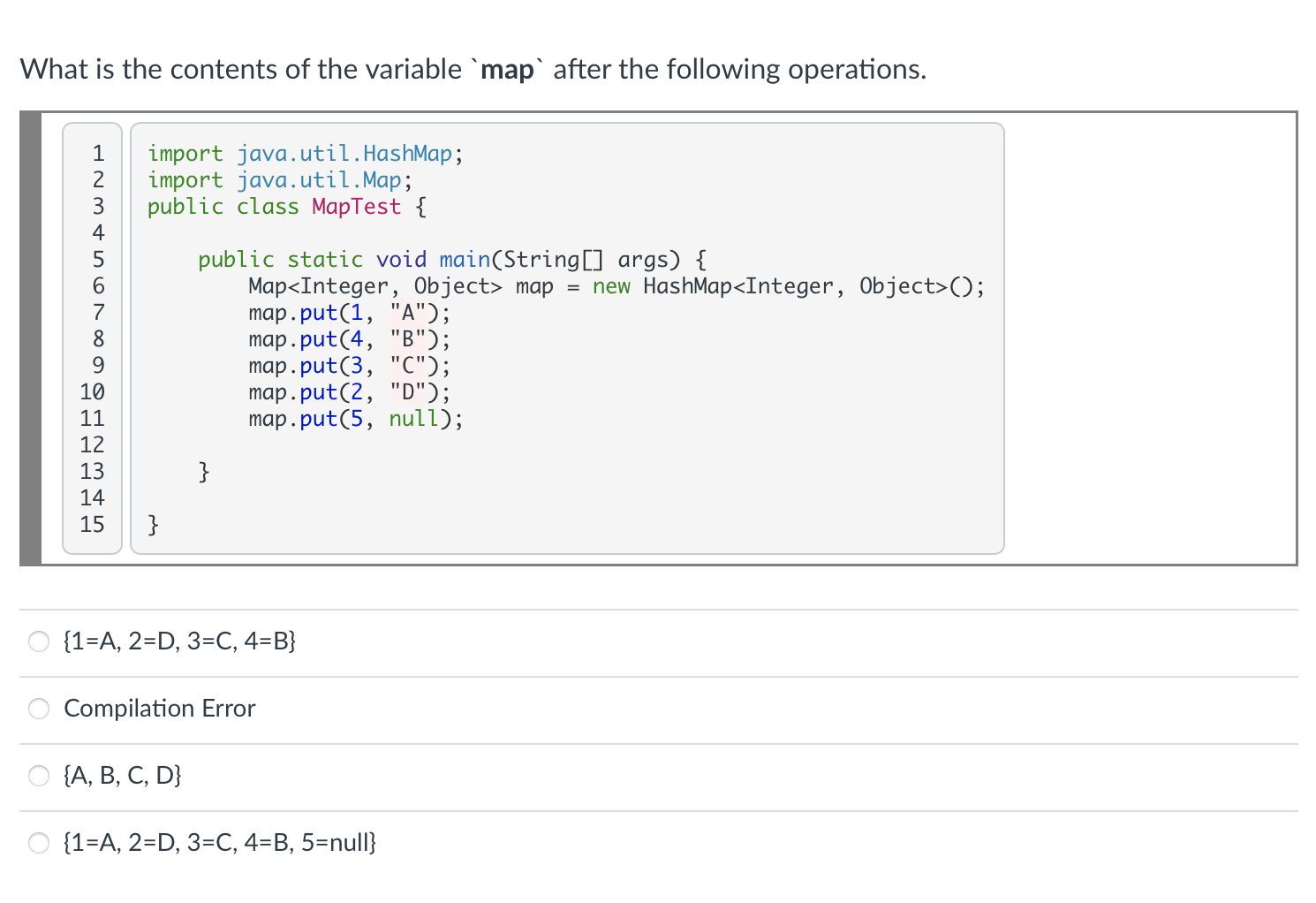Click the map.put(5, null) statement
Viewport: 1316px width, 903px height.
pos(354,418)
